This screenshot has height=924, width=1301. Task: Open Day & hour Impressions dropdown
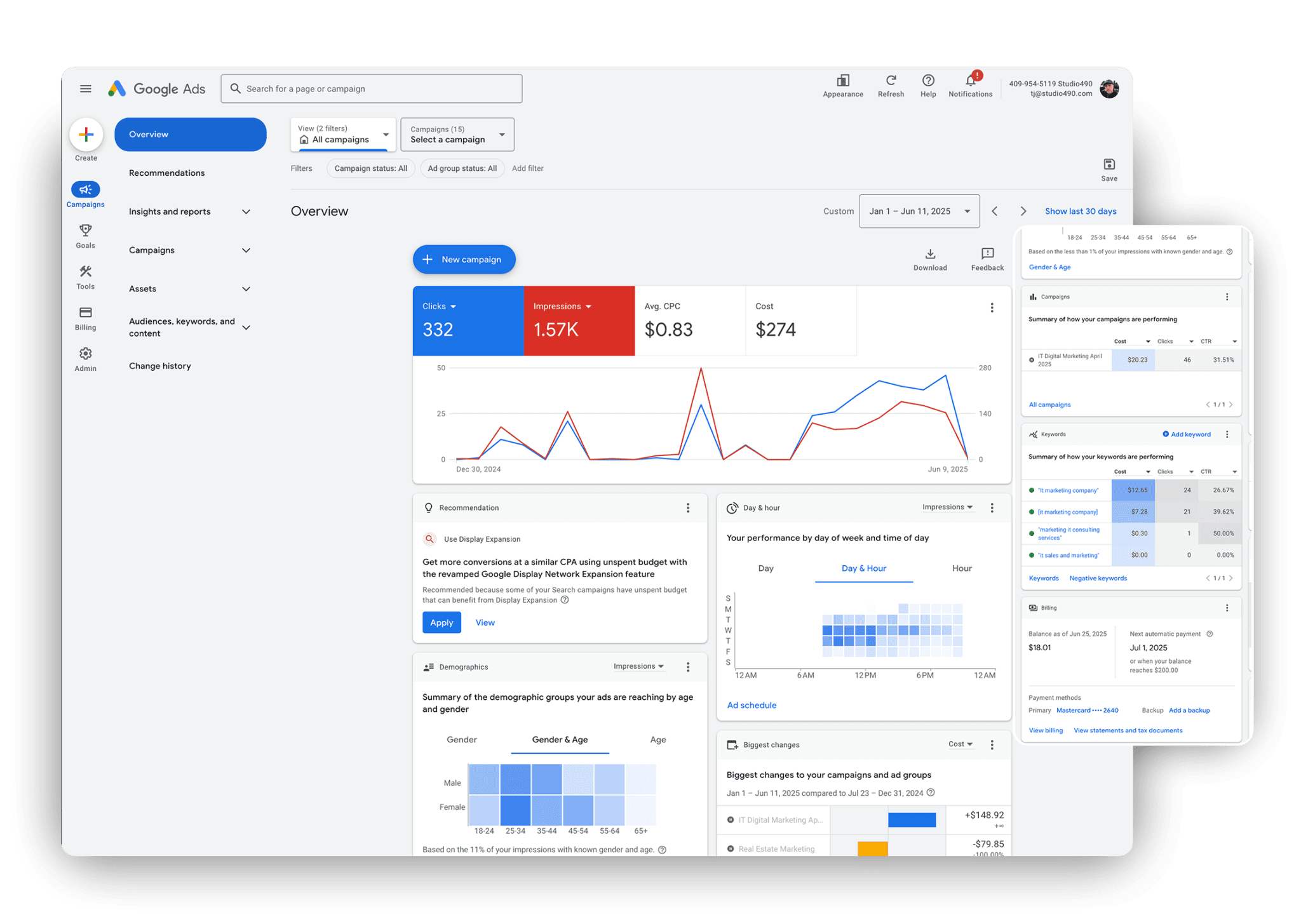tap(947, 507)
